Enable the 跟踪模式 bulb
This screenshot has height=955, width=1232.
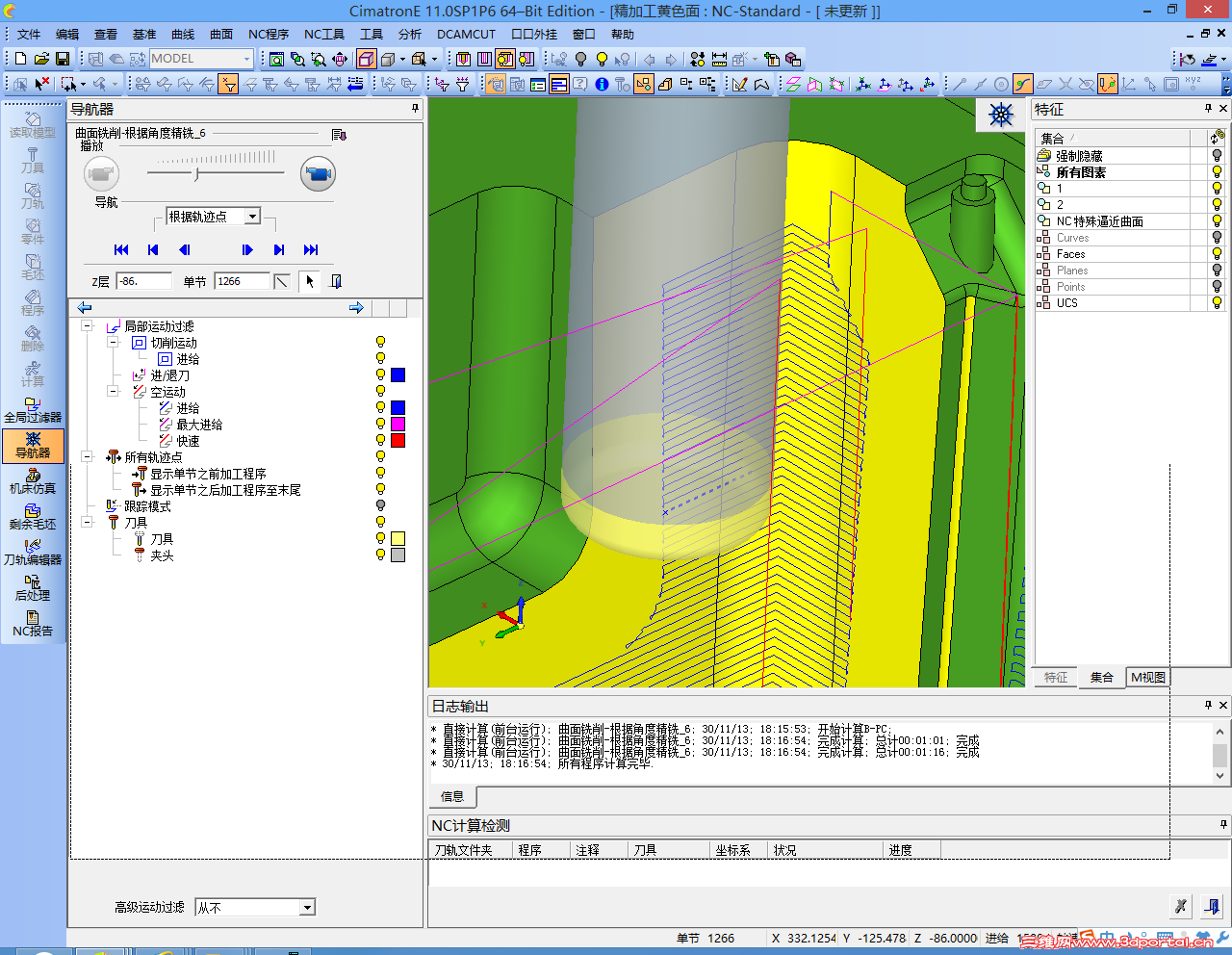tap(380, 506)
